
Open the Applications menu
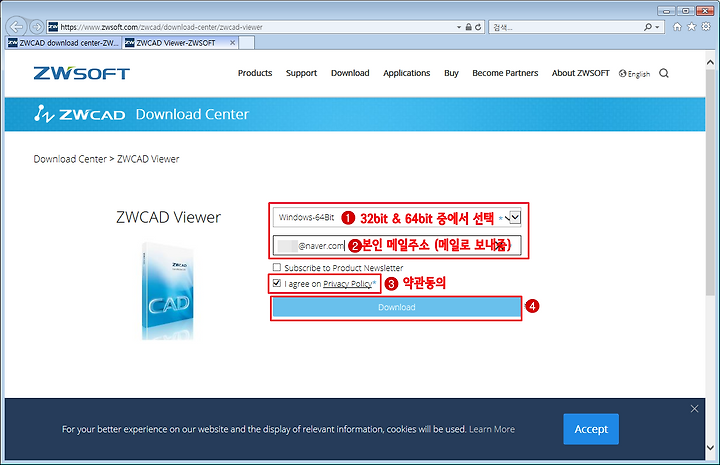tap(406, 73)
